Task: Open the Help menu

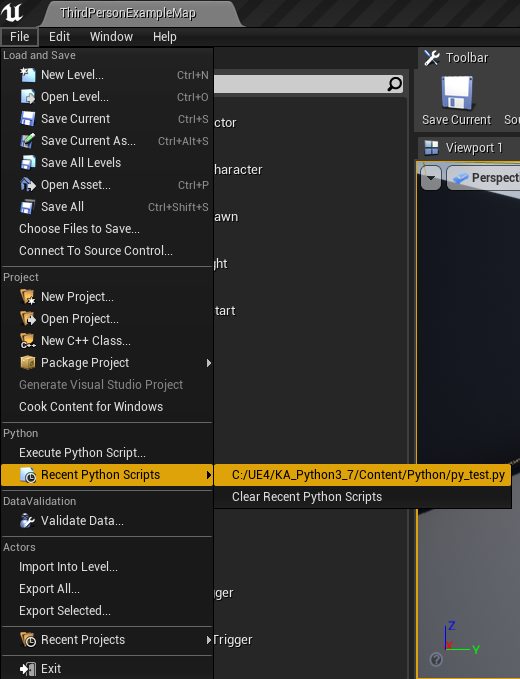Action: (x=165, y=37)
